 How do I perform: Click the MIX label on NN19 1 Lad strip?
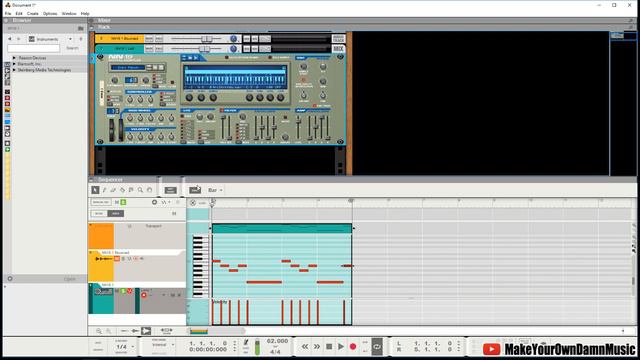point(338,49)
